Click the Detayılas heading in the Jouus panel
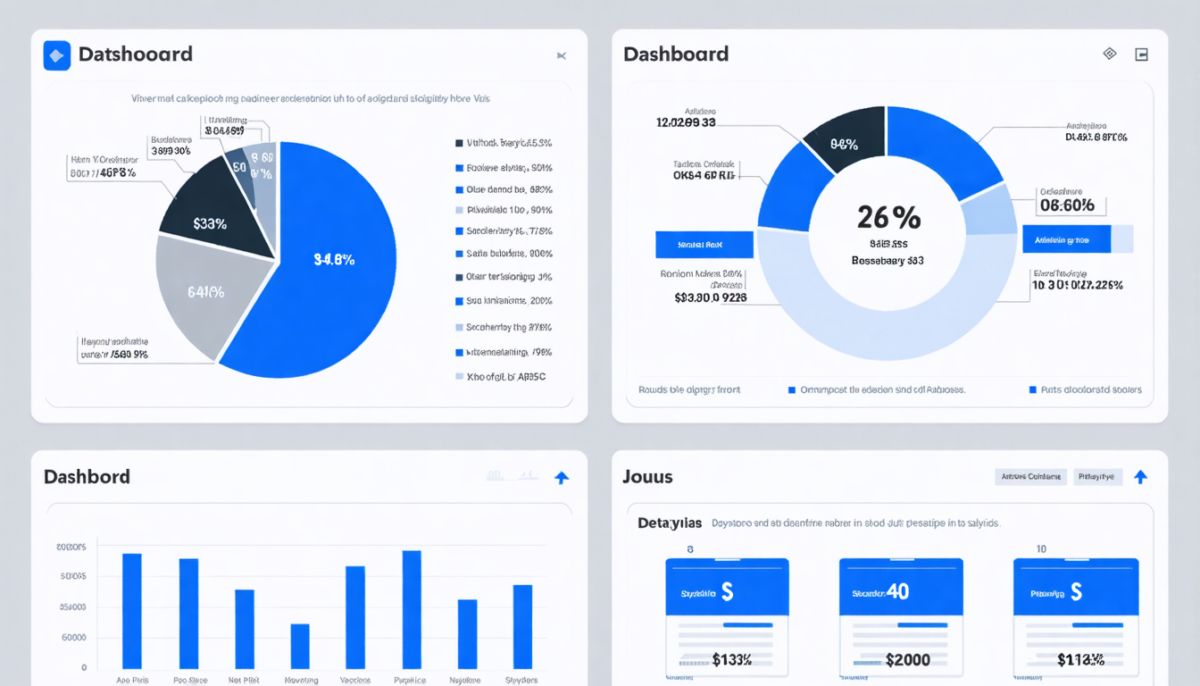Image resolution: width=1200 pixels, height=686 pixels. (669, 523)
